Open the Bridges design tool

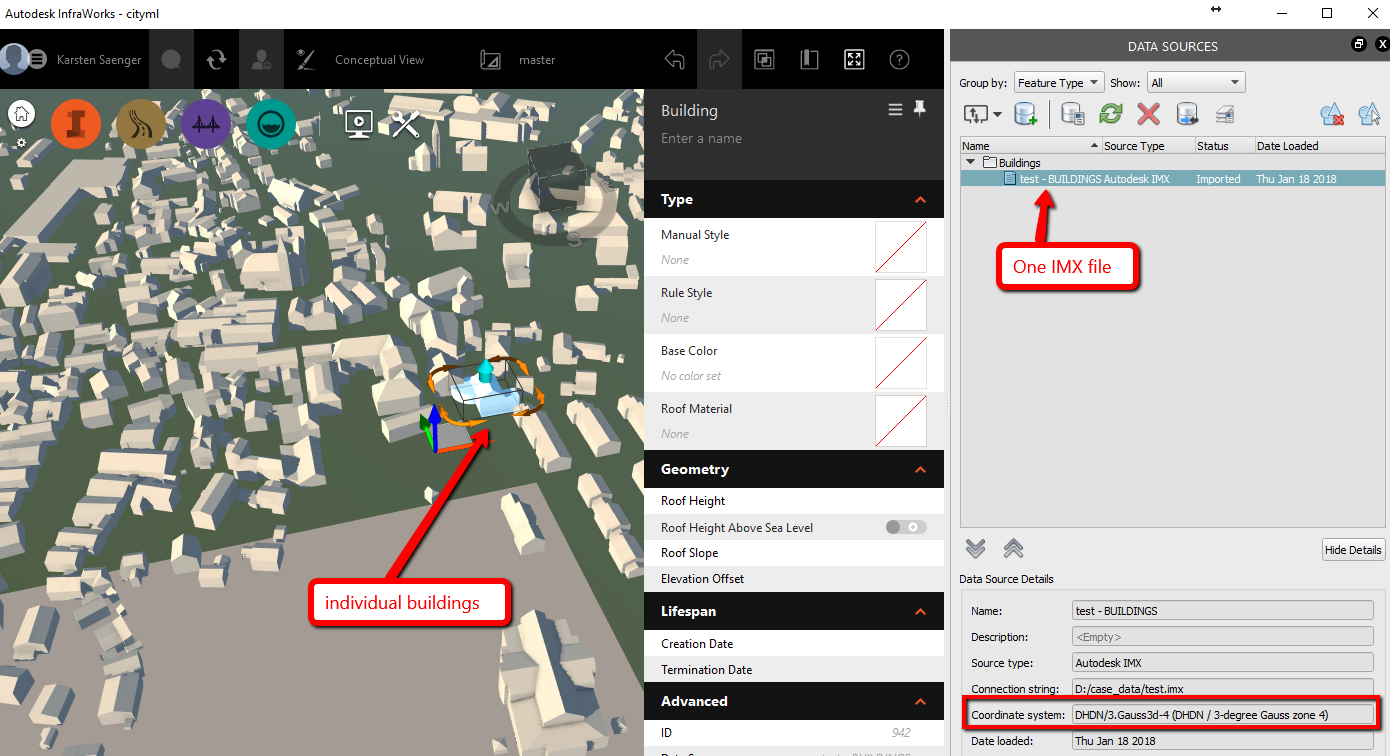pos(206,124)
